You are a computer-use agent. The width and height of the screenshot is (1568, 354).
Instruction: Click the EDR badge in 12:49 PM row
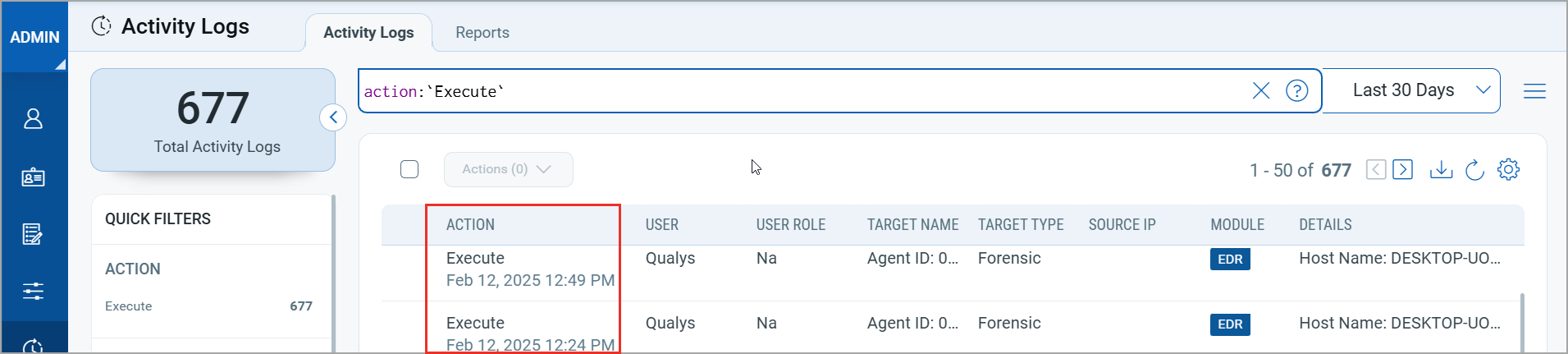[x=1230, y=260]
